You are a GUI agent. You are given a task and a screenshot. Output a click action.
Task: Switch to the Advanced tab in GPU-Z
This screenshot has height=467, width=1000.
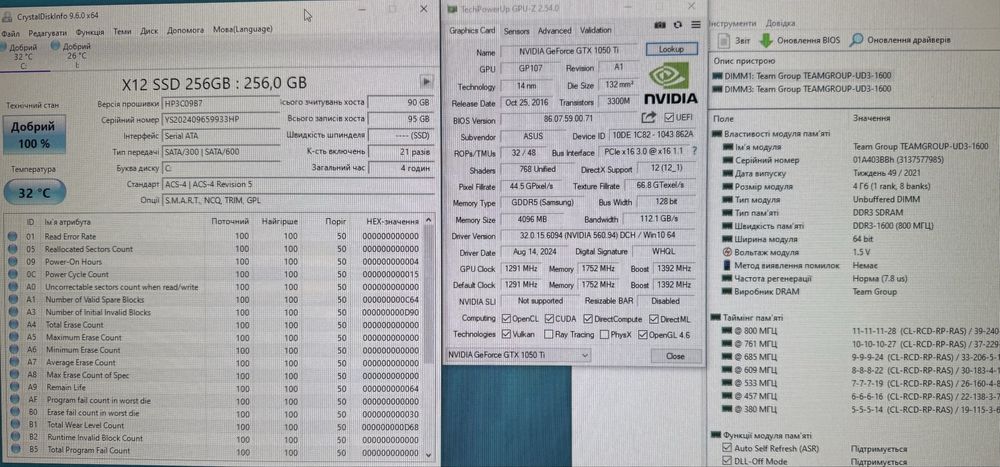(x=554, y=31)
